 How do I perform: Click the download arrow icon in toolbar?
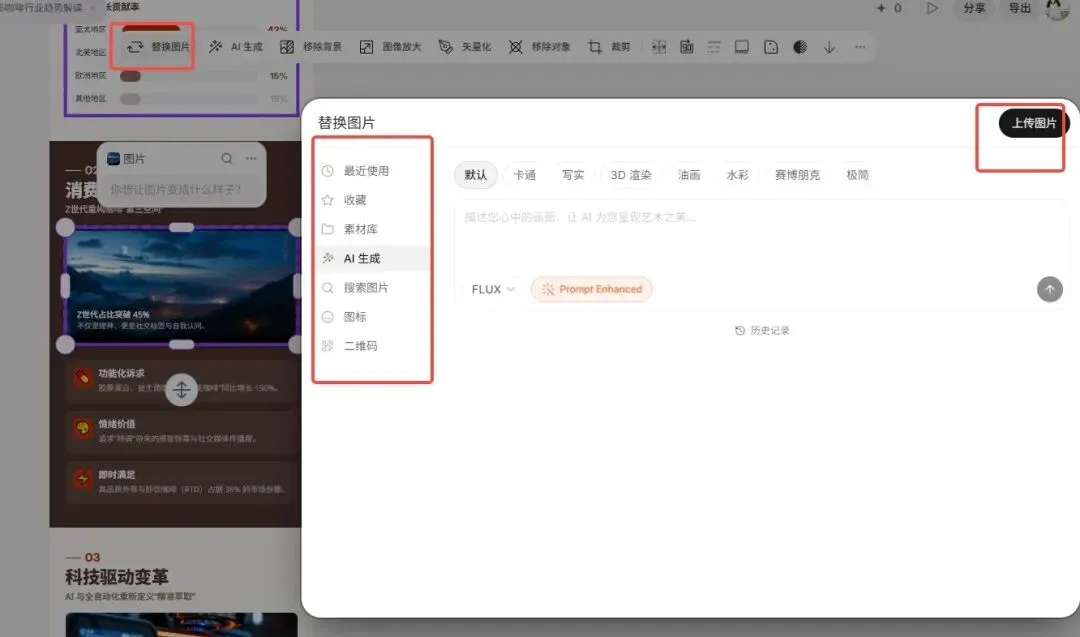[829, 47]
